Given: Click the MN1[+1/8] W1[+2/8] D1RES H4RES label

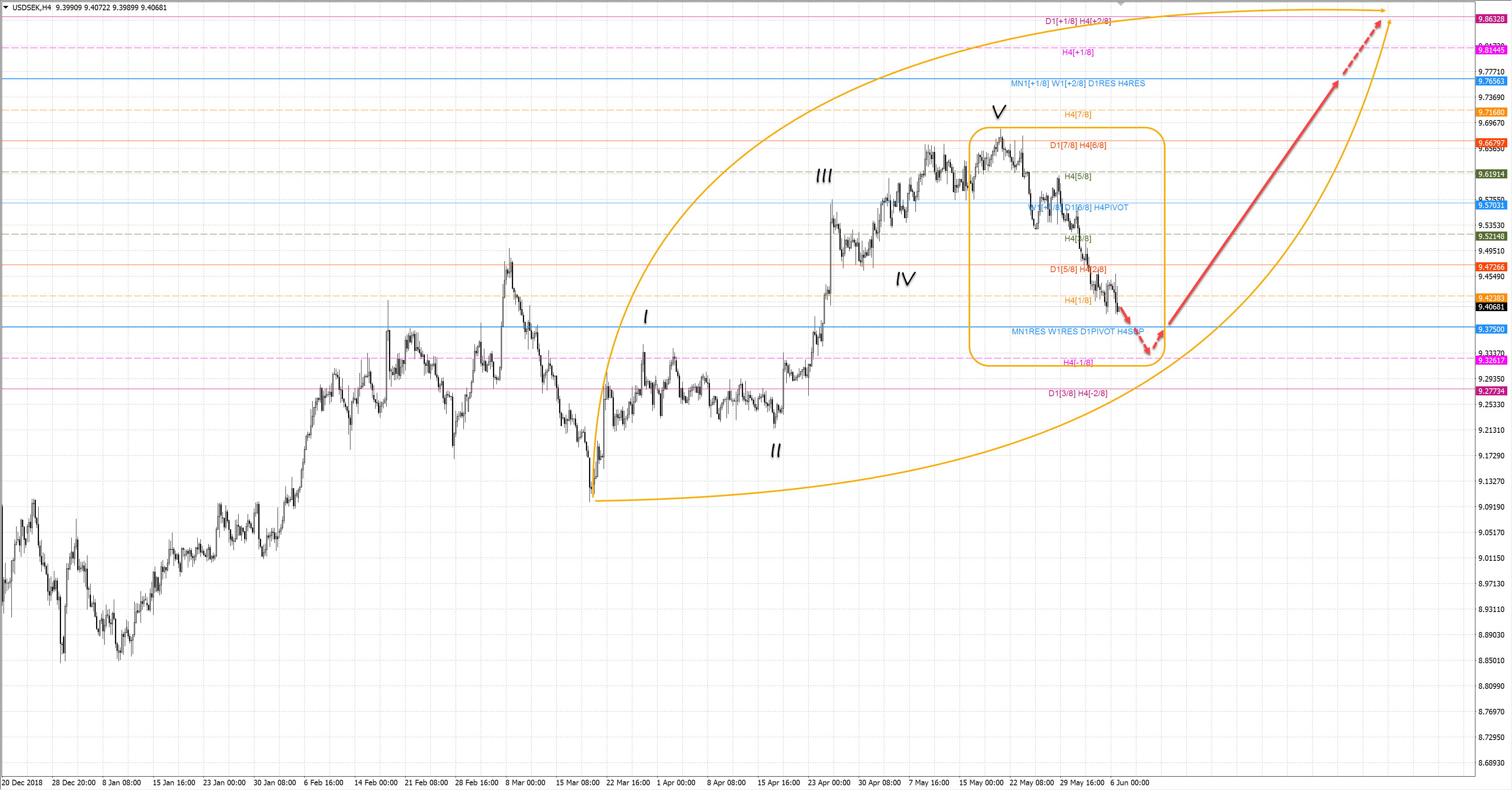Looking at the screenshot, I should pyautogui.click(x=1078, y=83).
